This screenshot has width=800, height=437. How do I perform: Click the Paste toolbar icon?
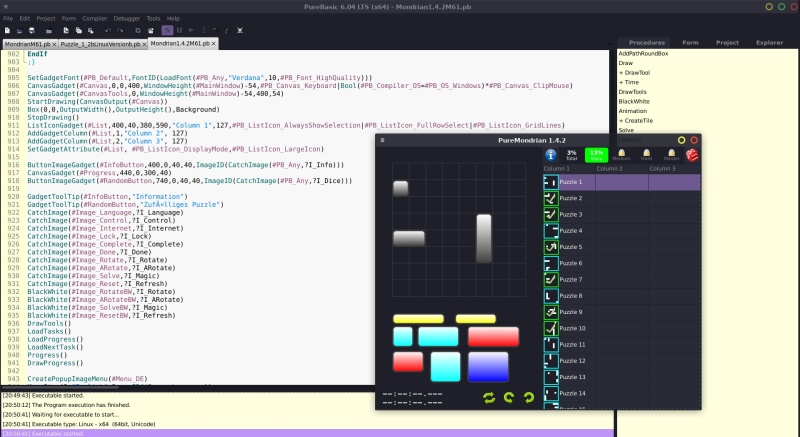tap(90, 31)
